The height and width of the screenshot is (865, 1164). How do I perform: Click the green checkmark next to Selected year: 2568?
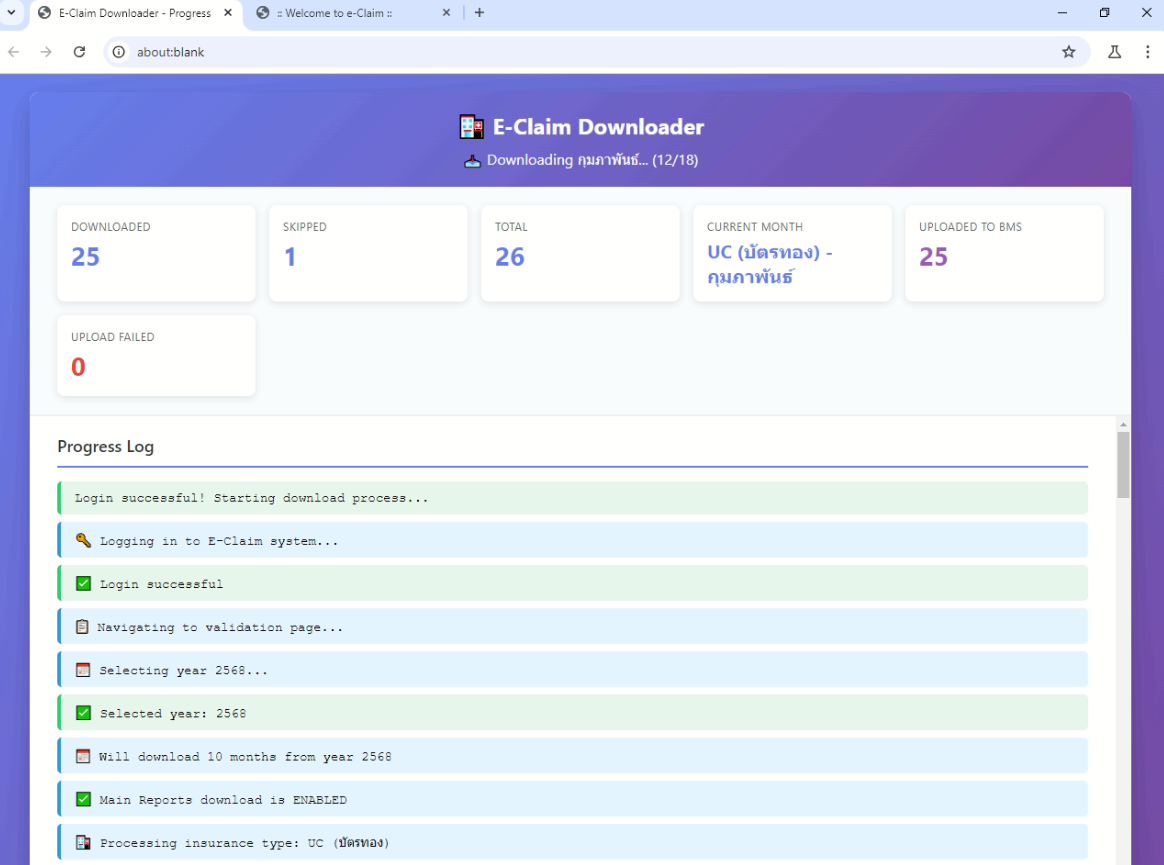click(83, 714)
